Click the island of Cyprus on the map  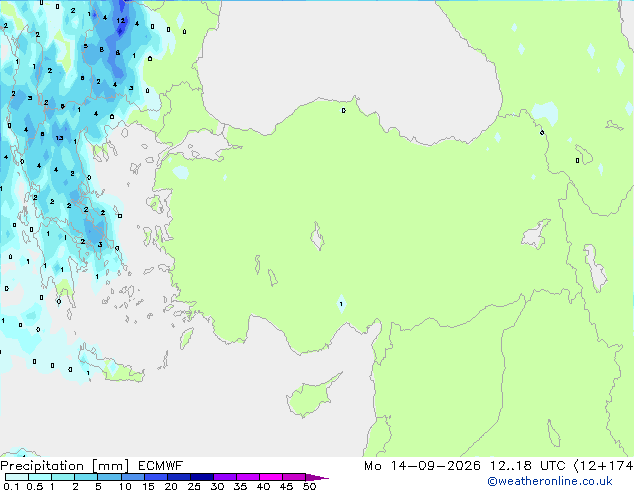coord(311,397)
